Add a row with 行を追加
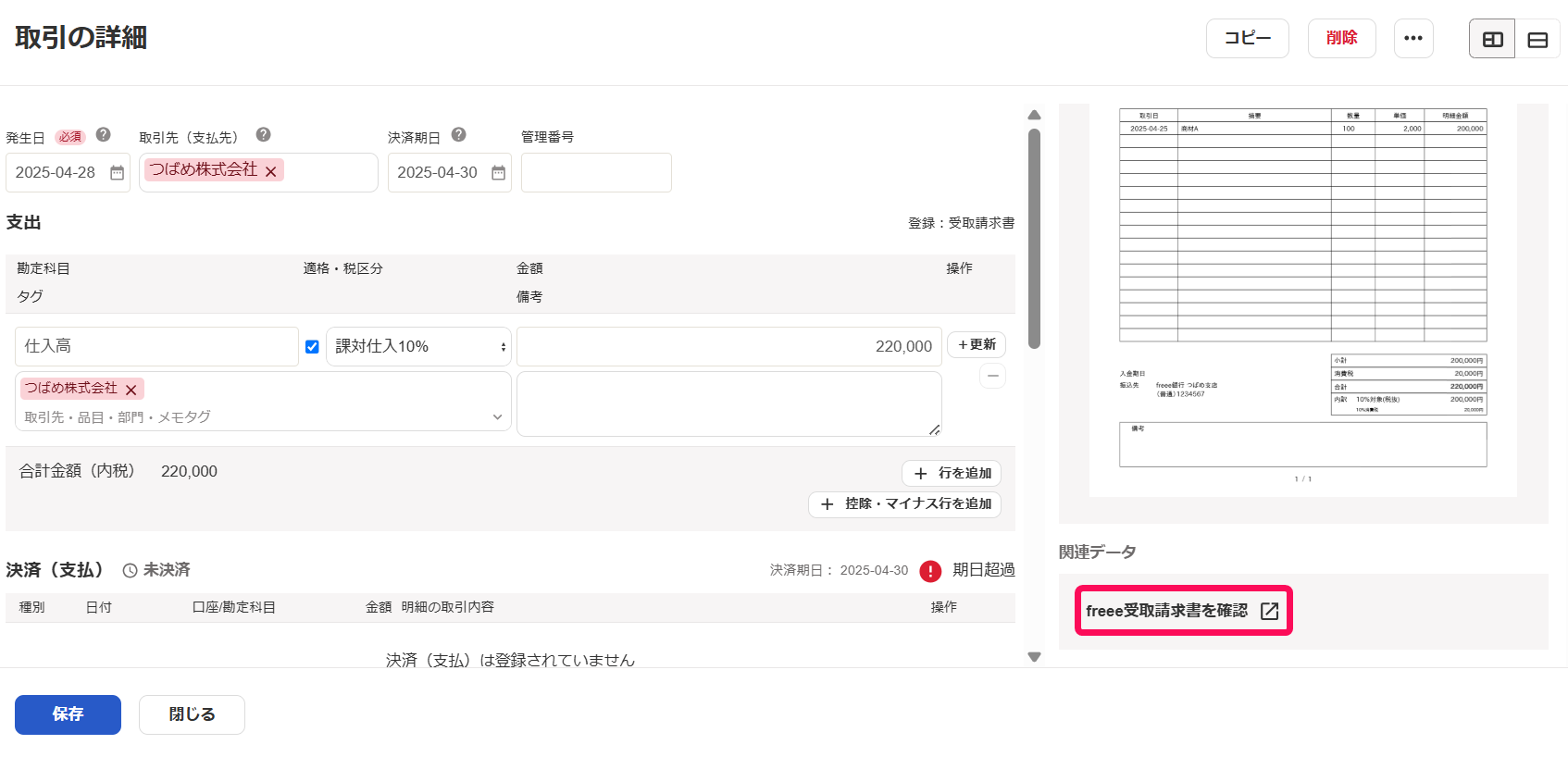 952,473
